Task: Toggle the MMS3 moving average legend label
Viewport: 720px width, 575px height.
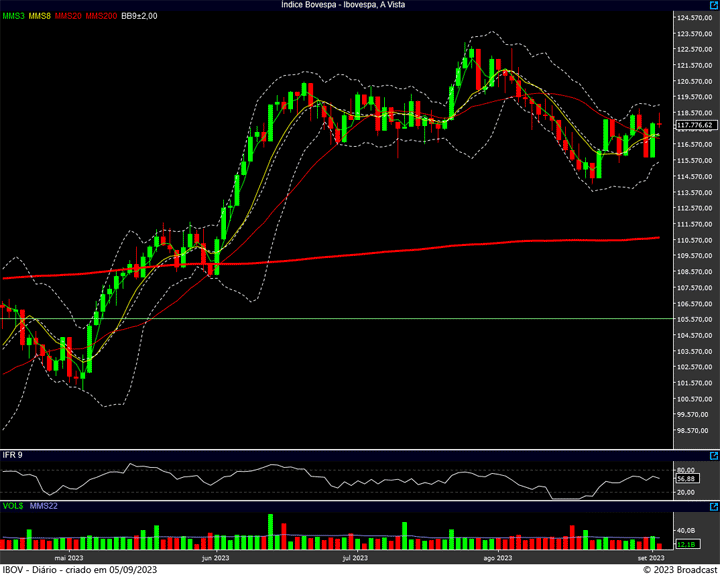Action: [x=13, y=17]
